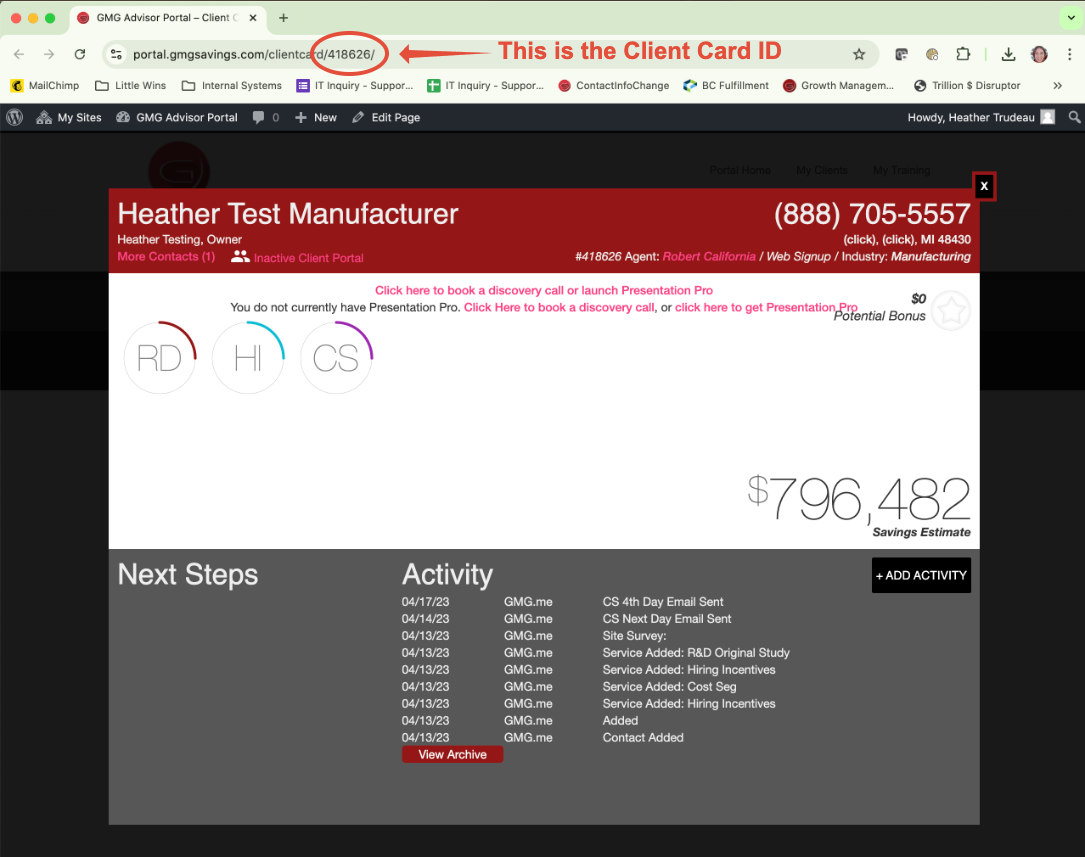Select CS 4th Day Email Sent activity
The height and width of the screenshot is (857, 1085).
click(663, 602)
